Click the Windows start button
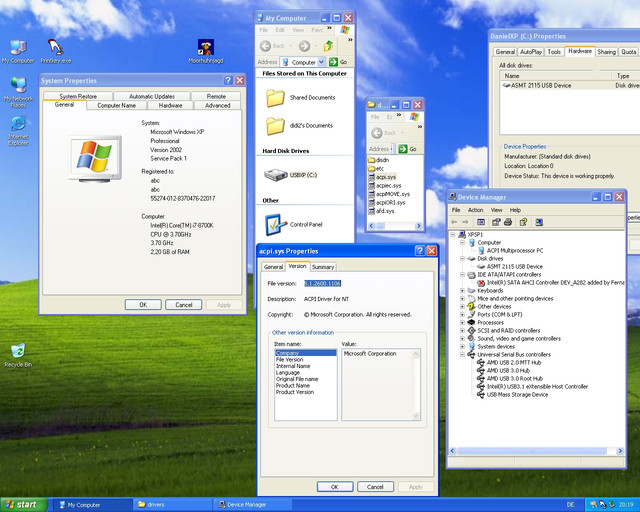640x512 pixels. [24, 505]
